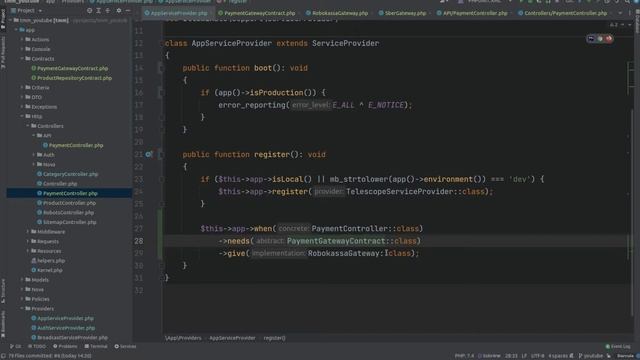Select opened file in Project panel

point(89,11)
